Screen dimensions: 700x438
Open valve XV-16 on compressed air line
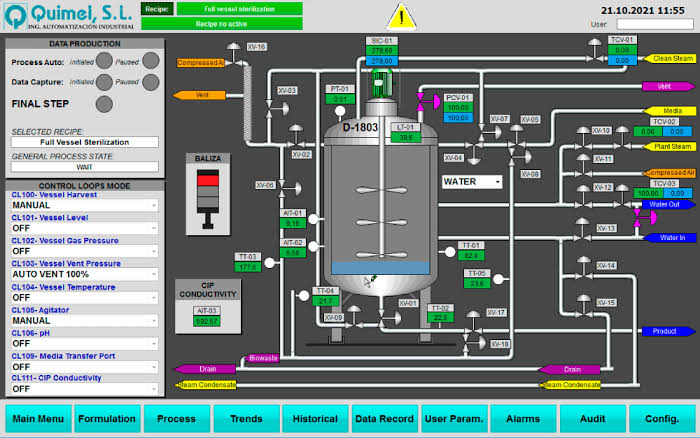click(x=233, y=56)
